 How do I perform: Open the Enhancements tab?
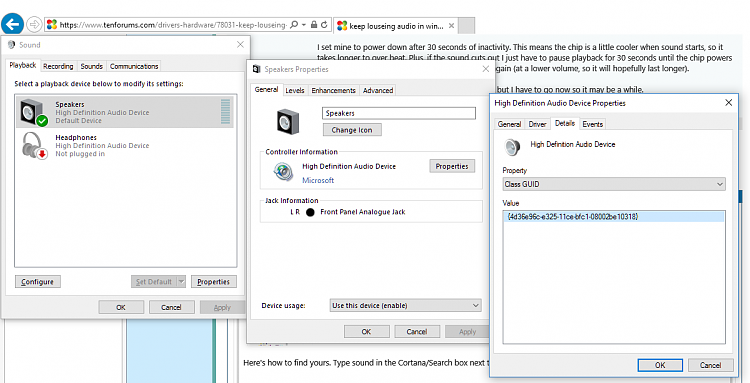tap(333, 90)
